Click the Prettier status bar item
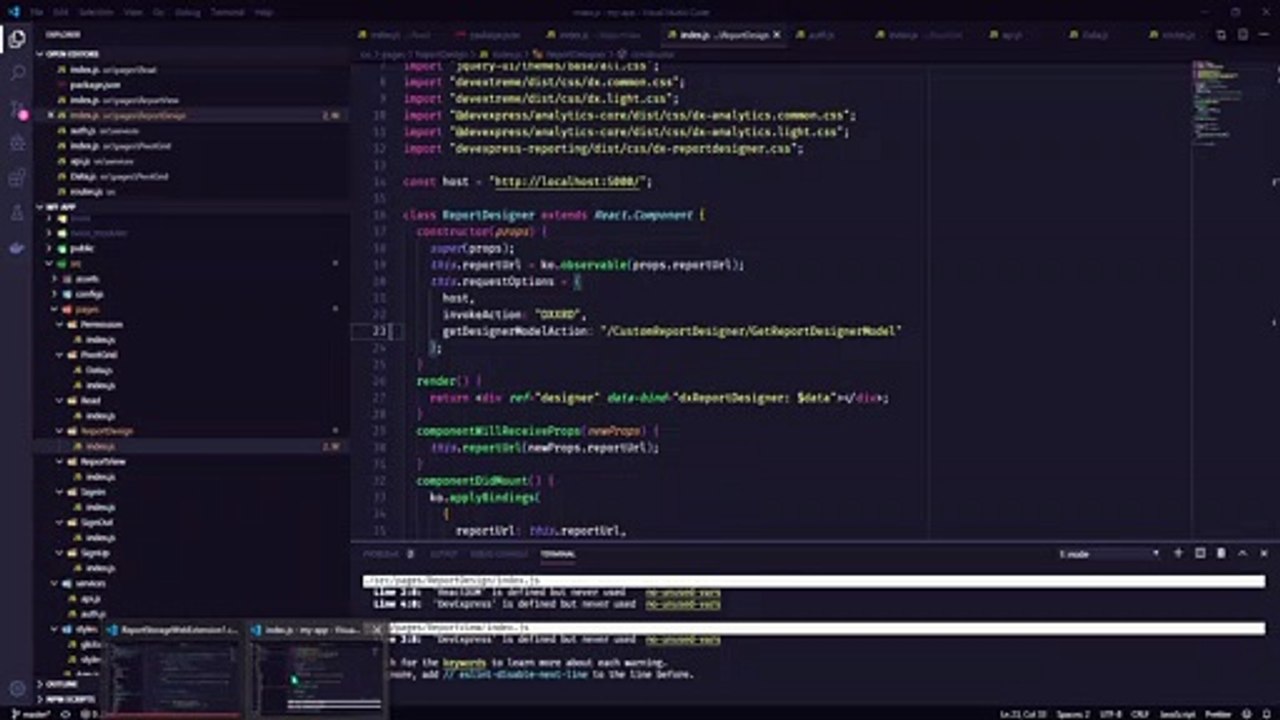This screenshot has height=720, width=1280. point(1218,714)
